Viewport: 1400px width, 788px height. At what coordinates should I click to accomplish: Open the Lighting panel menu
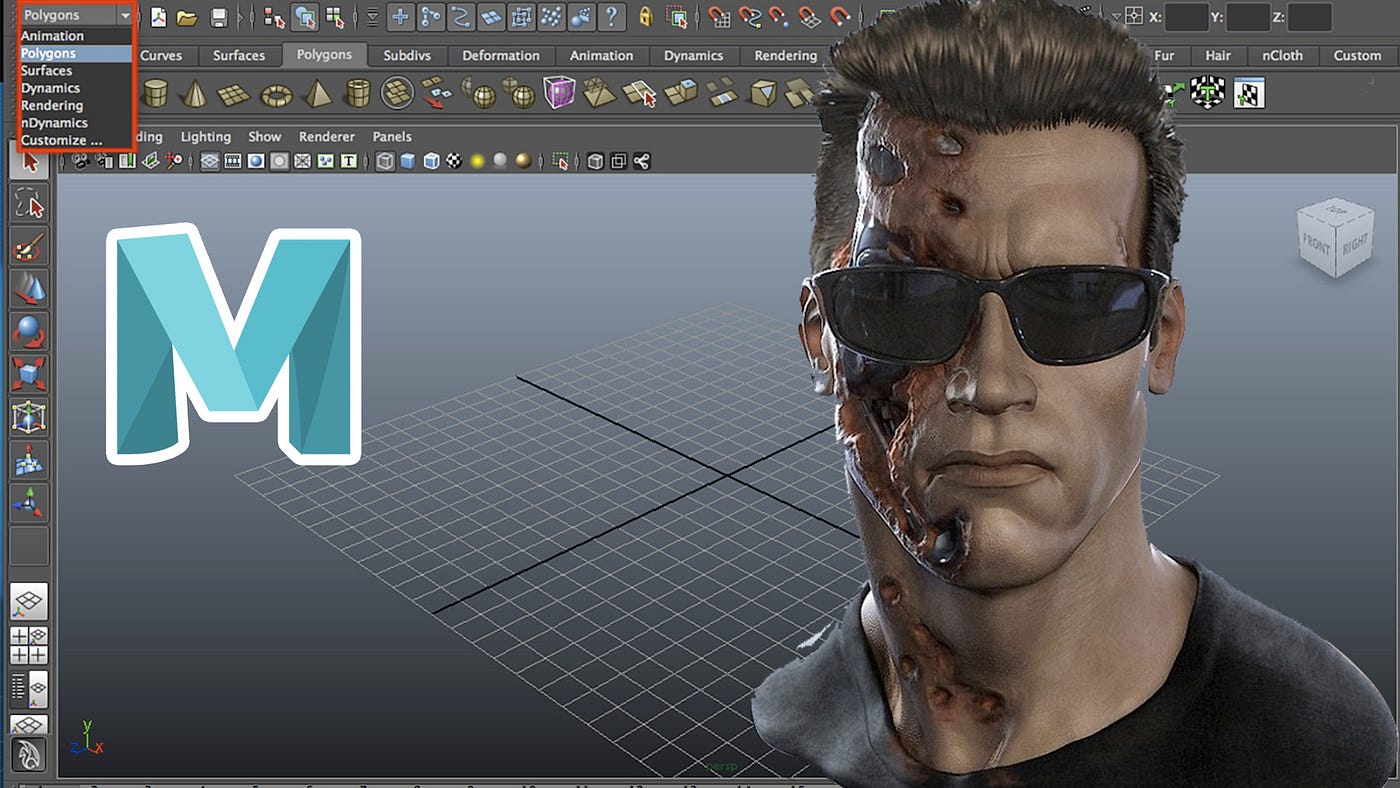point(205,136)
